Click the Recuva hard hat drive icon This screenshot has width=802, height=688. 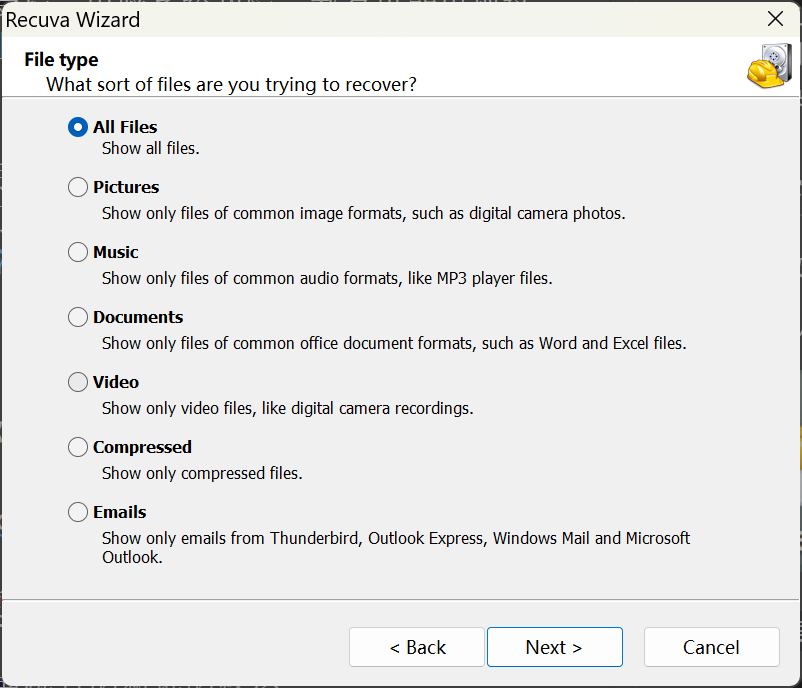pyautogui.click(x=769, y=65)
